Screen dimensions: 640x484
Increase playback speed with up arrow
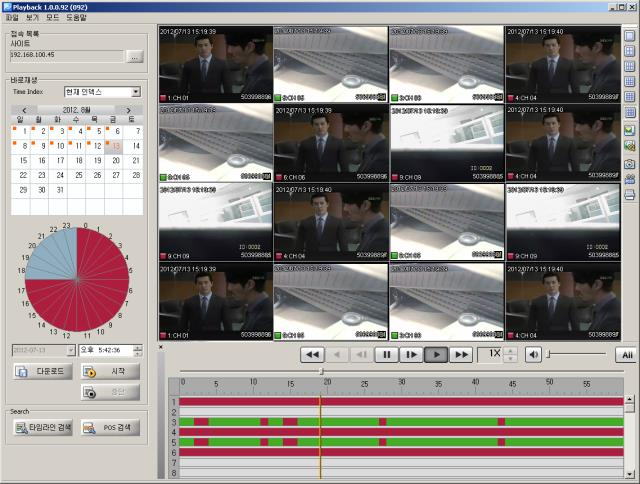[x=510, y=351]
